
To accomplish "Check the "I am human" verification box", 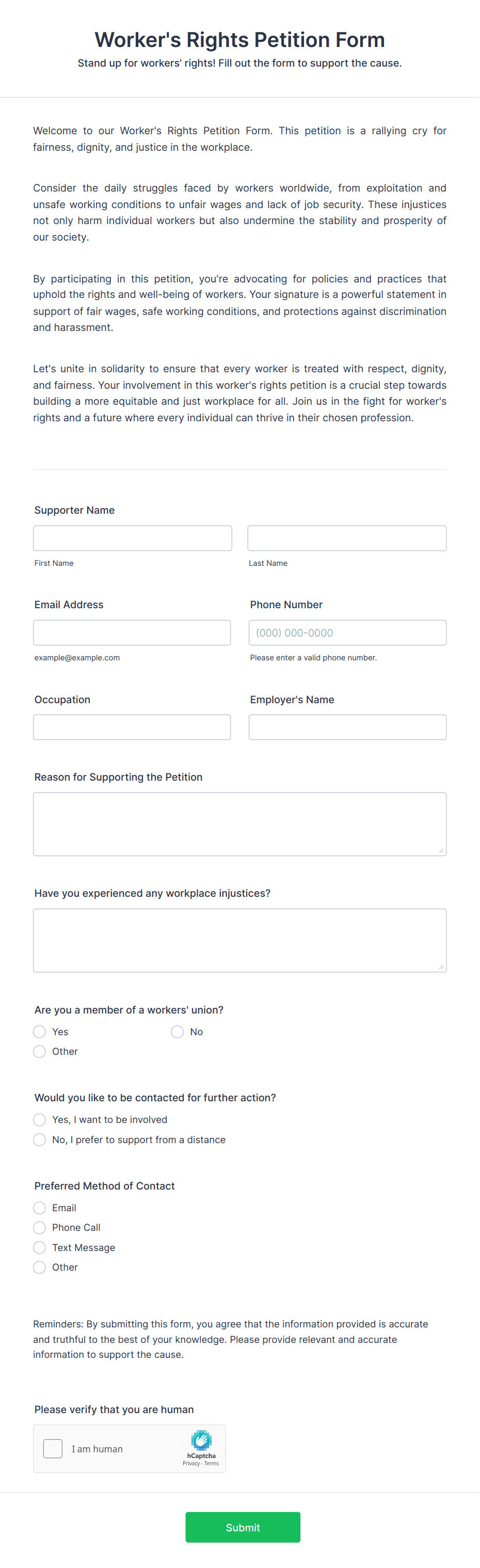I will (53, 1449).
